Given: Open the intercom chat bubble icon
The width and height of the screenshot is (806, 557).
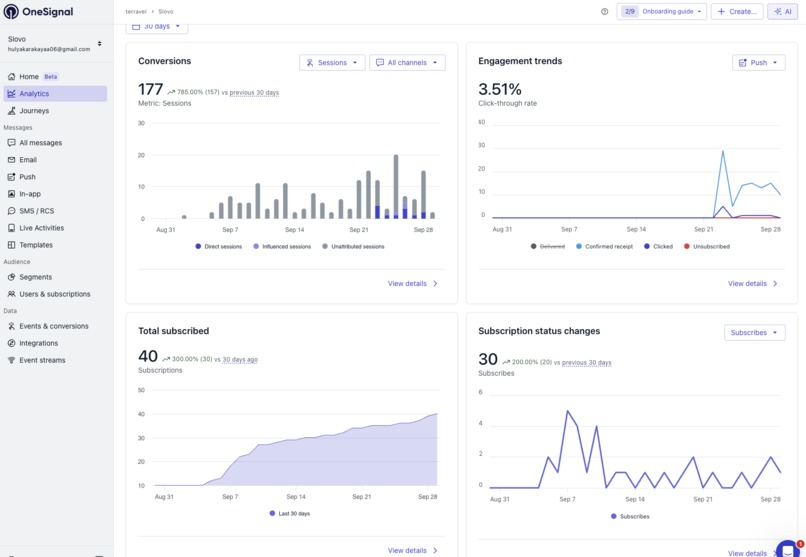Looking at the screenshot, I should (788, 549).
